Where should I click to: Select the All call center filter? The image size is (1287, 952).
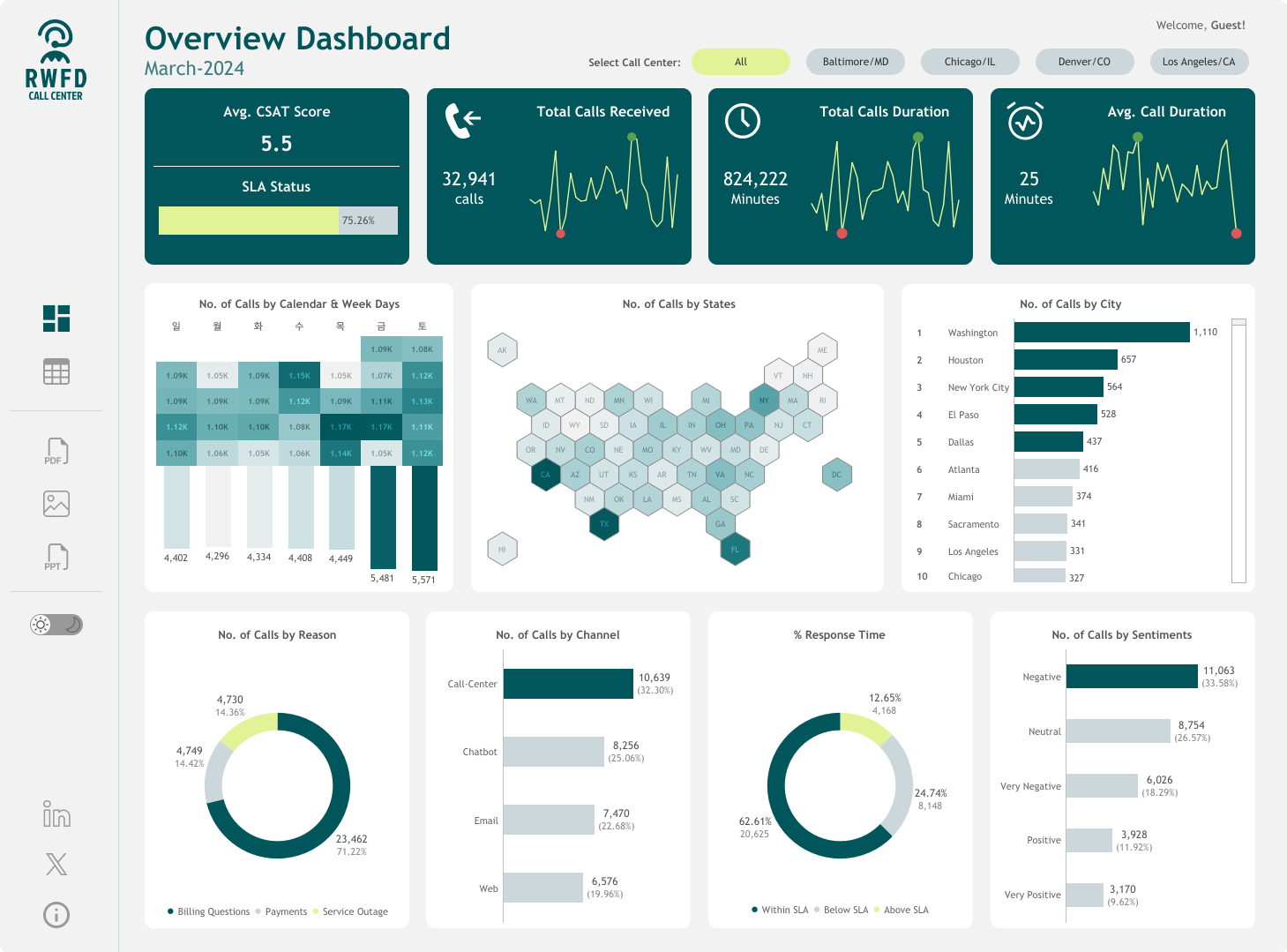[x=741, y=62]
